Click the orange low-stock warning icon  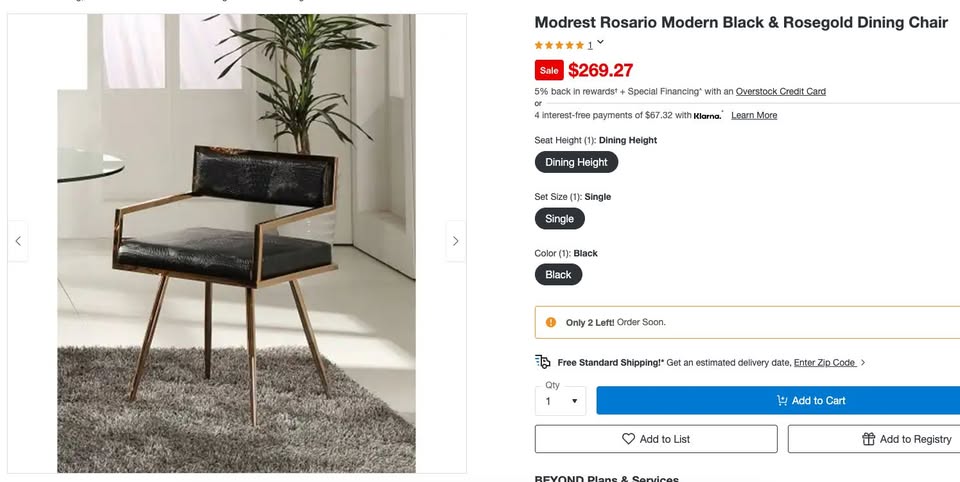tap(551, 322)
